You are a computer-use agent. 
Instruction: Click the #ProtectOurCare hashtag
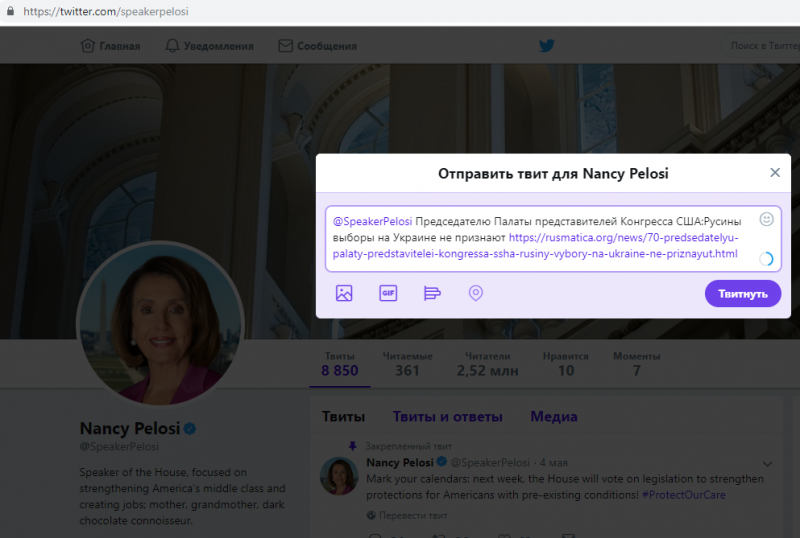pyautogui.click(x=684, y=495)
